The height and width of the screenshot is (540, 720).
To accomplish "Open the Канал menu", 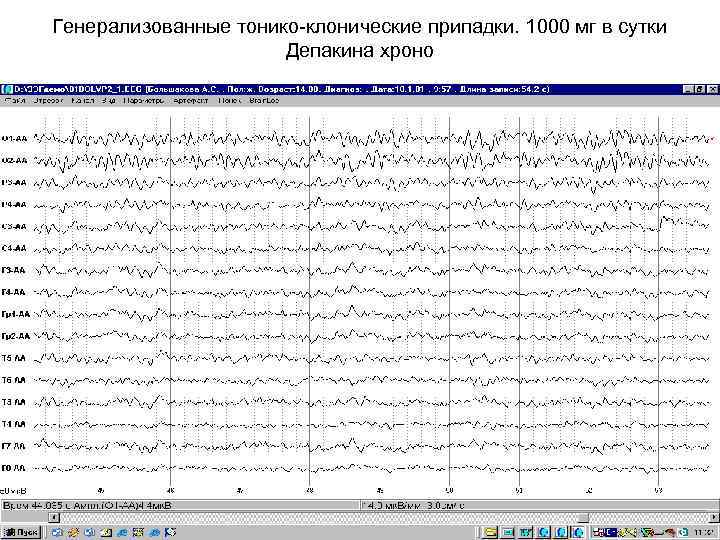I will tap(83, 101).
